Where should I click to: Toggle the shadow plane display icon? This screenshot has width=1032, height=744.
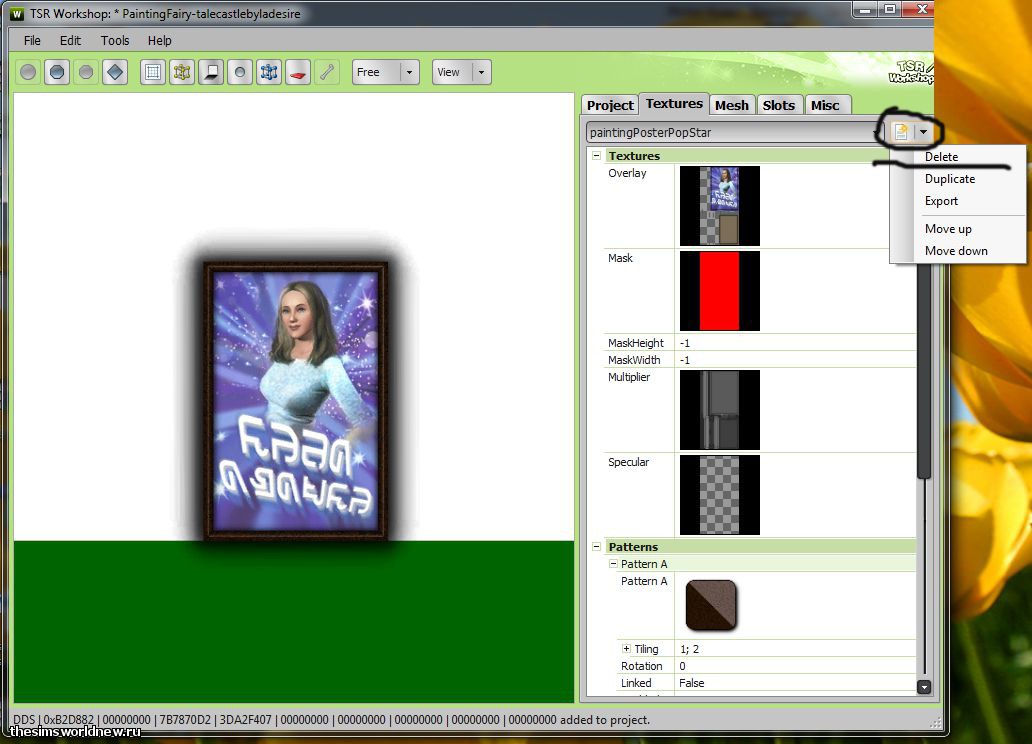coord(211,72)
